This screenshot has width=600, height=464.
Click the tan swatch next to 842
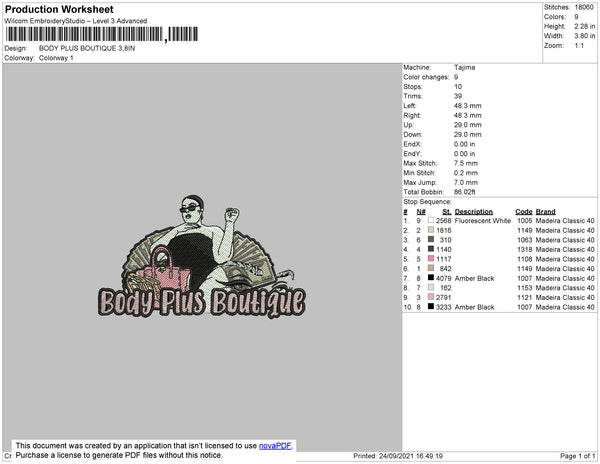click(x=431, y=268)
